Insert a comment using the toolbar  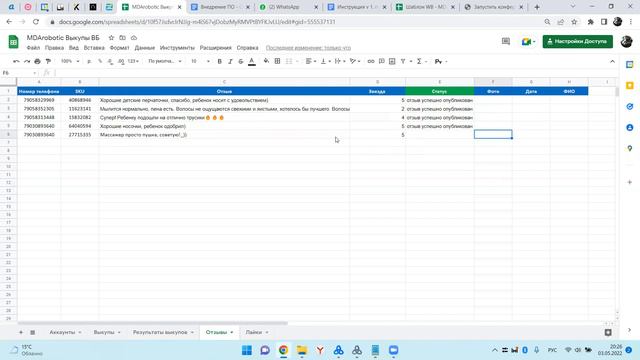382,61
